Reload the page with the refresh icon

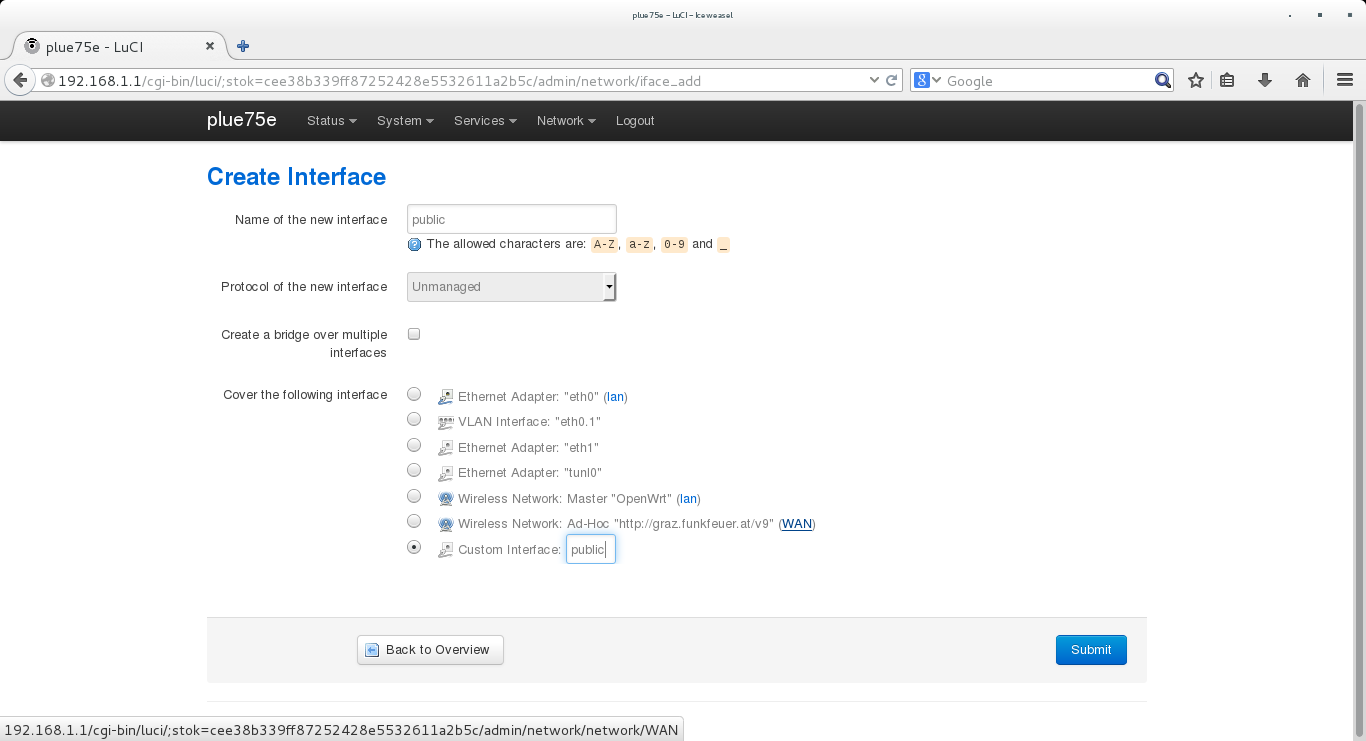tap(892, 81)
